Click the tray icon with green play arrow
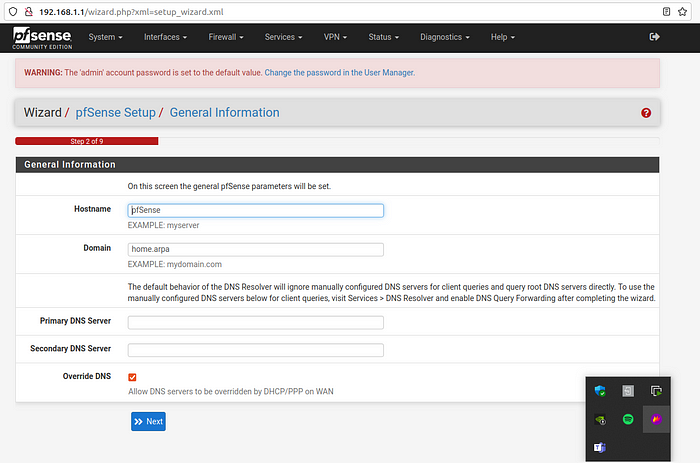The height and width of the screenshot is (463, 700). [x=656, y=391]
